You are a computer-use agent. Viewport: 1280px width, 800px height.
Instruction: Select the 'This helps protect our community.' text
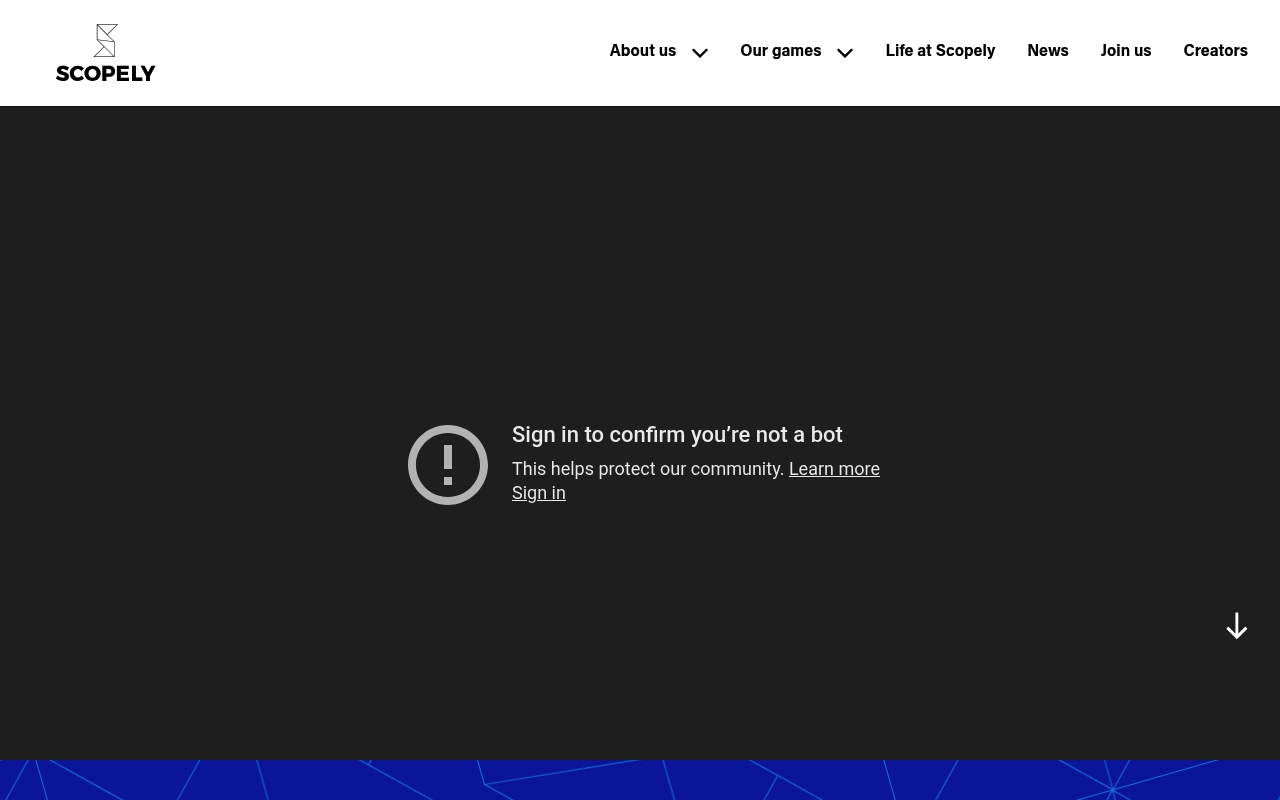(648, 469)
